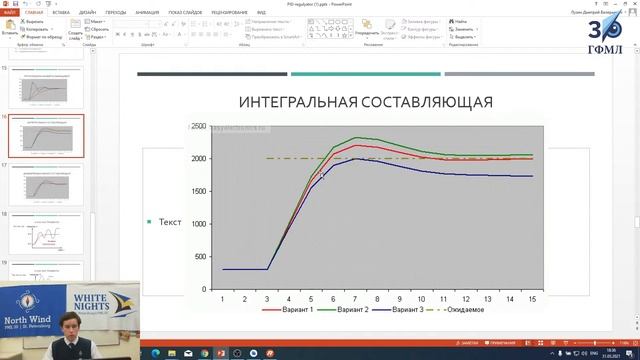
Task: Open Google Chrome from the taskbar
Action: pos(204,353)
